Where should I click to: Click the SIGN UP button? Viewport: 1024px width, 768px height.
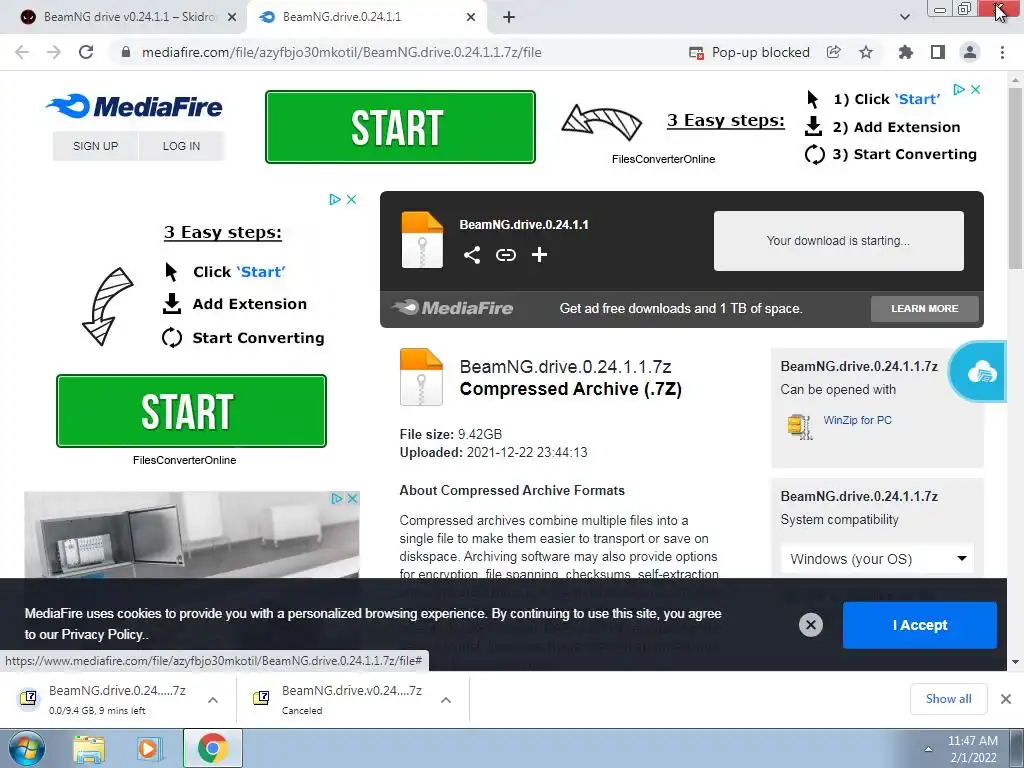[95, 146]
